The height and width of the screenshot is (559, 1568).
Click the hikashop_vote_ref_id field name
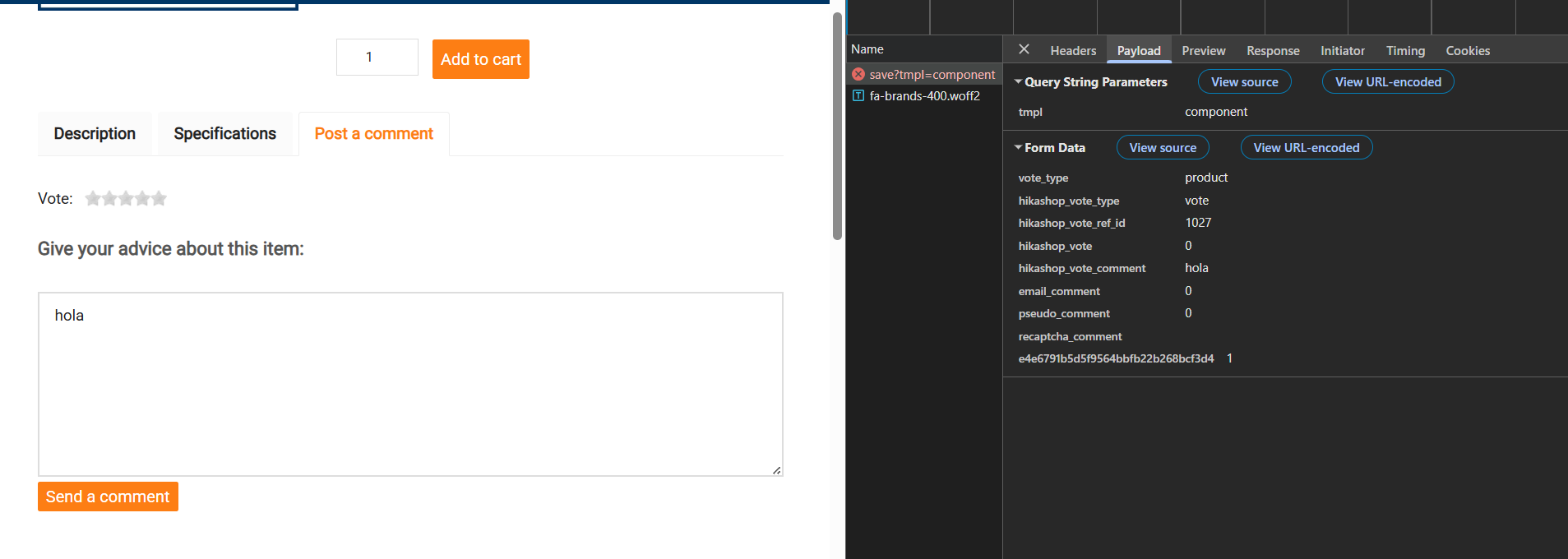click(x=1071, y=223)
